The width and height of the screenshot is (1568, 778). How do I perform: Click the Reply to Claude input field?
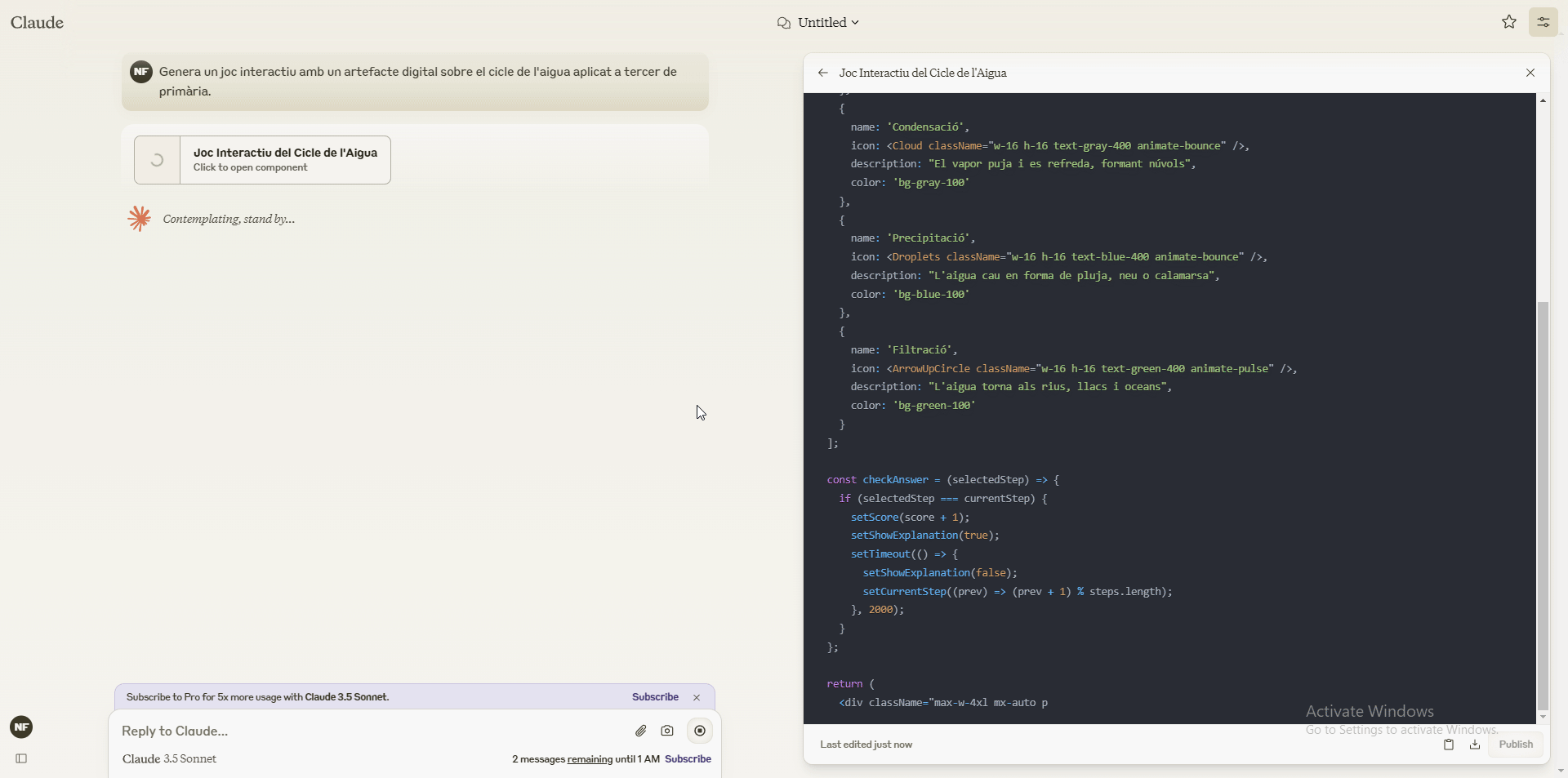pos(367,731)
